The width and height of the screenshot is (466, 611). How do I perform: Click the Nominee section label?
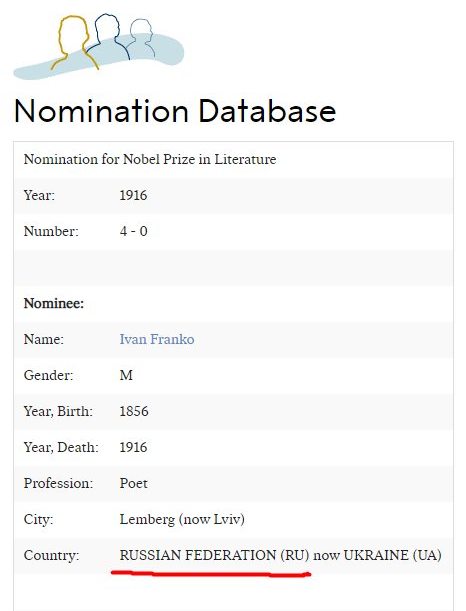pos(54,303)
